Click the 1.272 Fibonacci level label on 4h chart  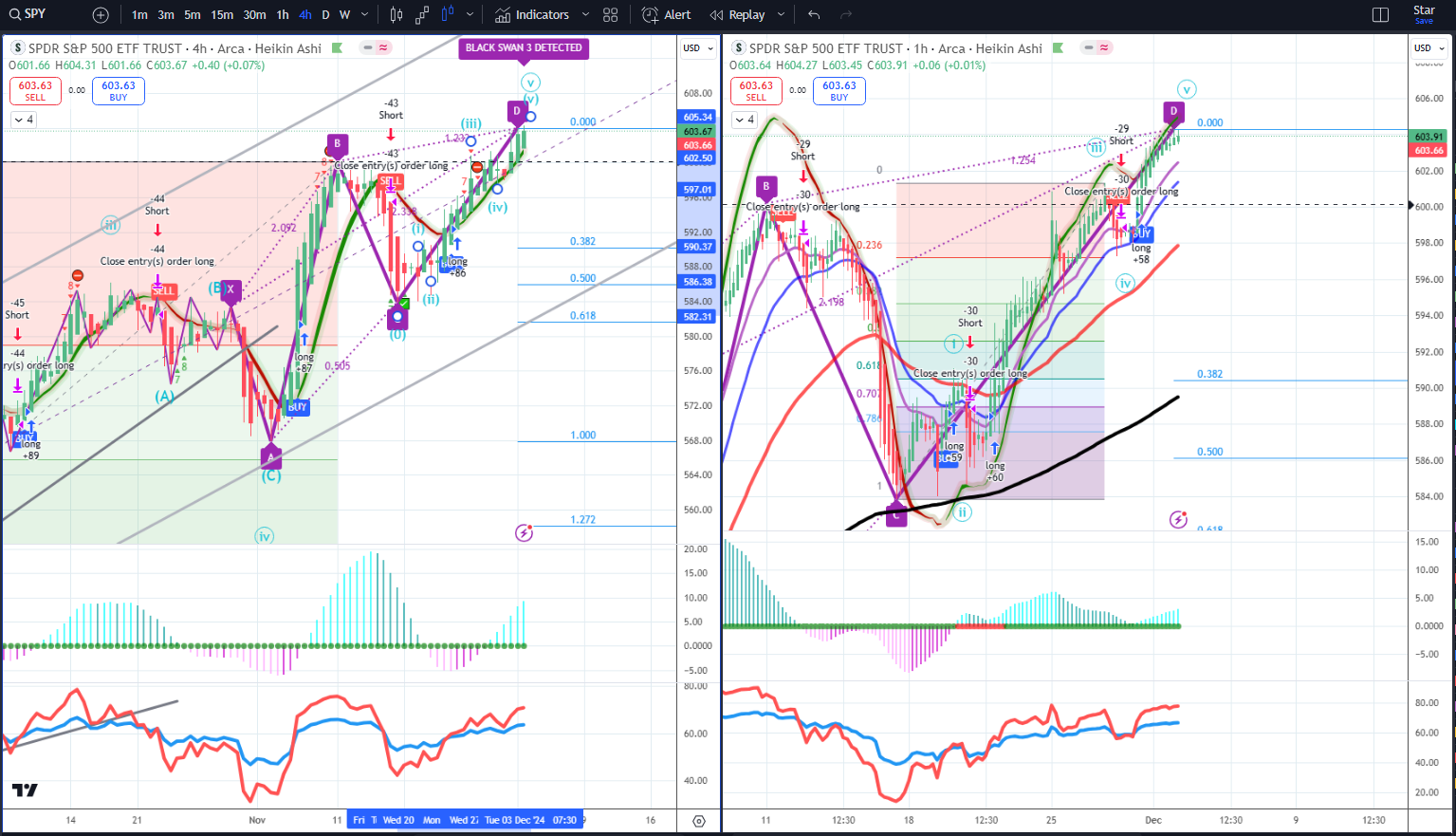tap(583, 520)
